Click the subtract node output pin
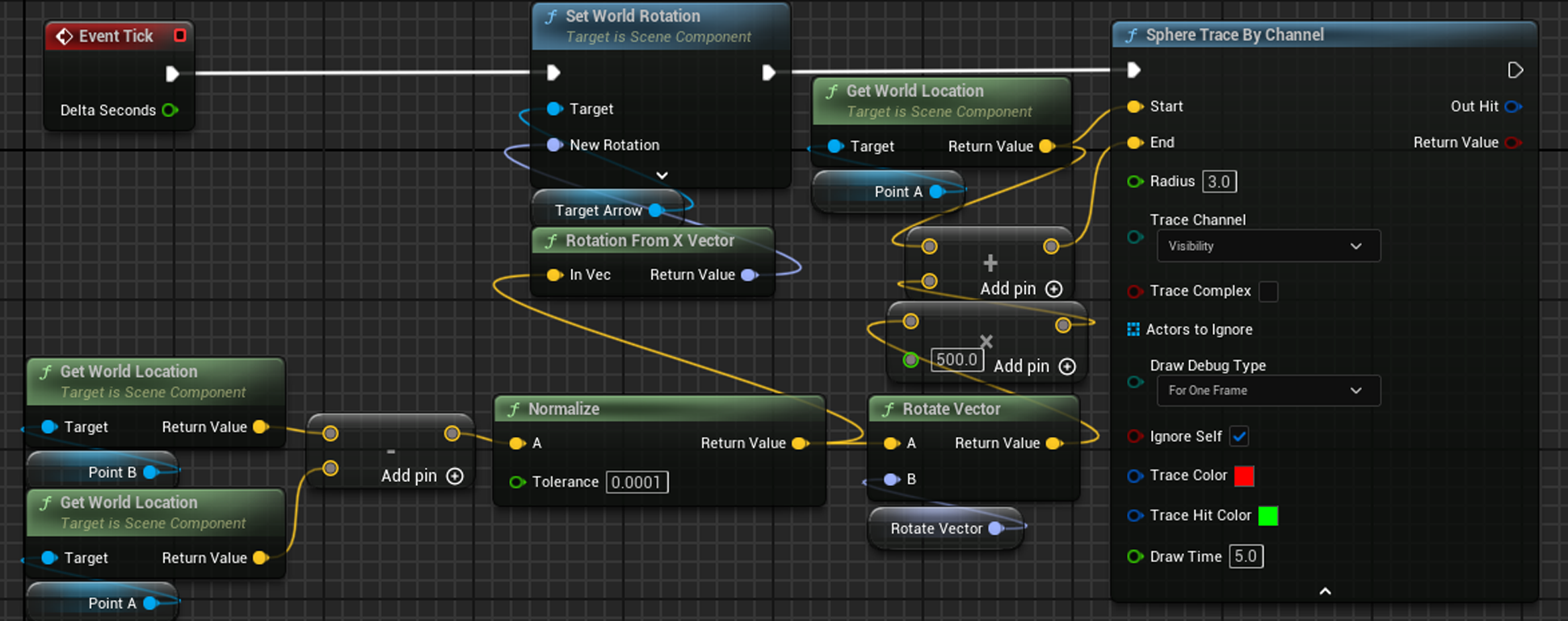Image resolution: width=1568 pixels, height=621 pixels. click(452, 434)
